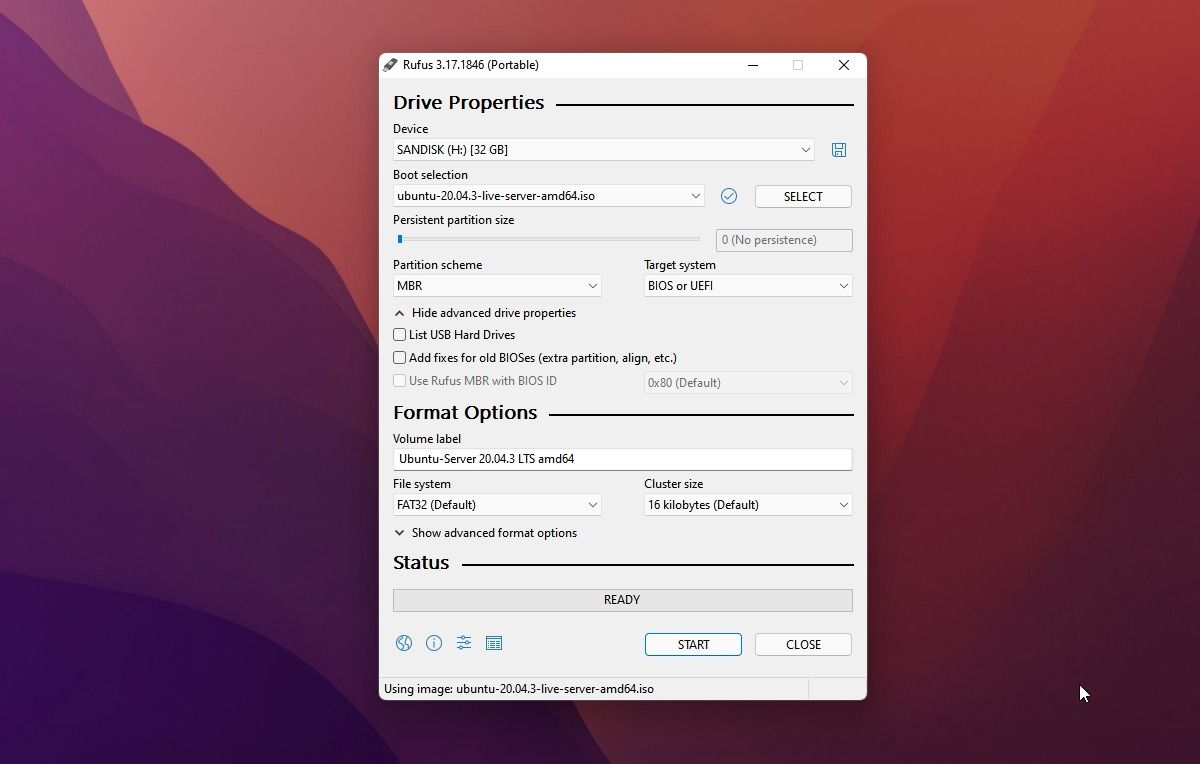Expand Show advanced format options
This screenshot has width=1200, height=764.
(487, 533)
